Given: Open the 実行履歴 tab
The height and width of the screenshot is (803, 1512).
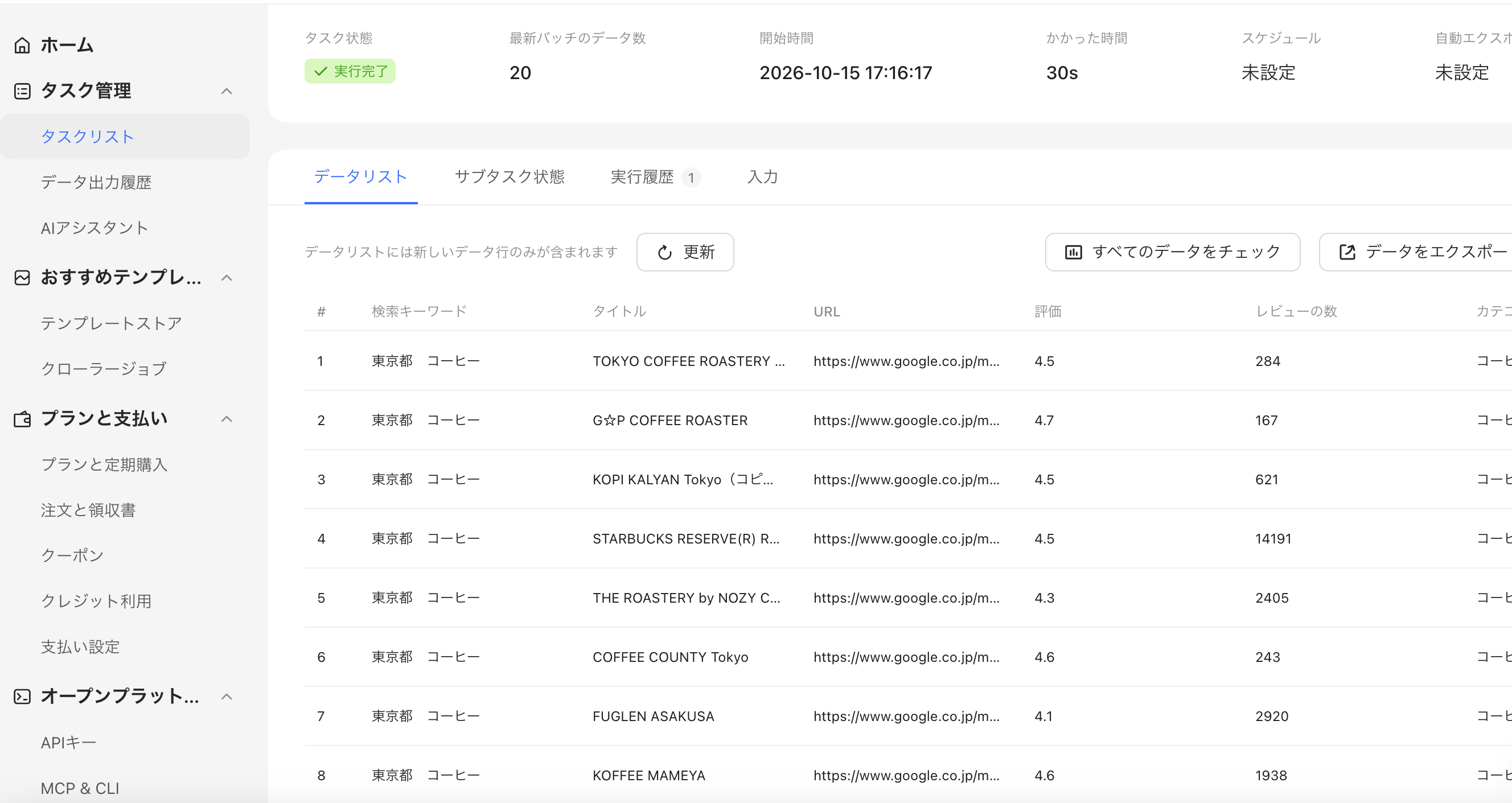Looking at the screenshot, I should pos(655,176).
